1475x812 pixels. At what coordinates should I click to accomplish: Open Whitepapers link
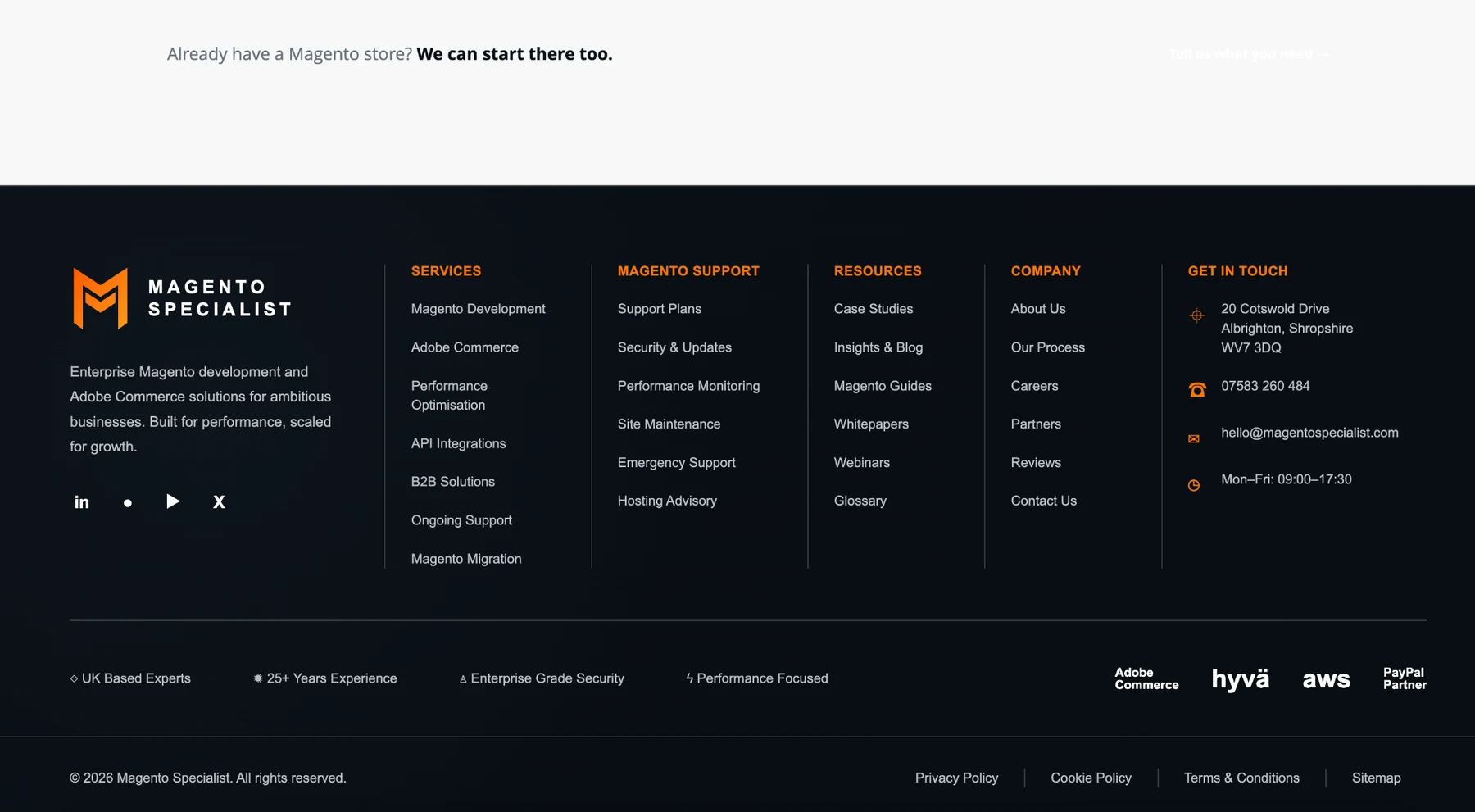click(871, 424)
